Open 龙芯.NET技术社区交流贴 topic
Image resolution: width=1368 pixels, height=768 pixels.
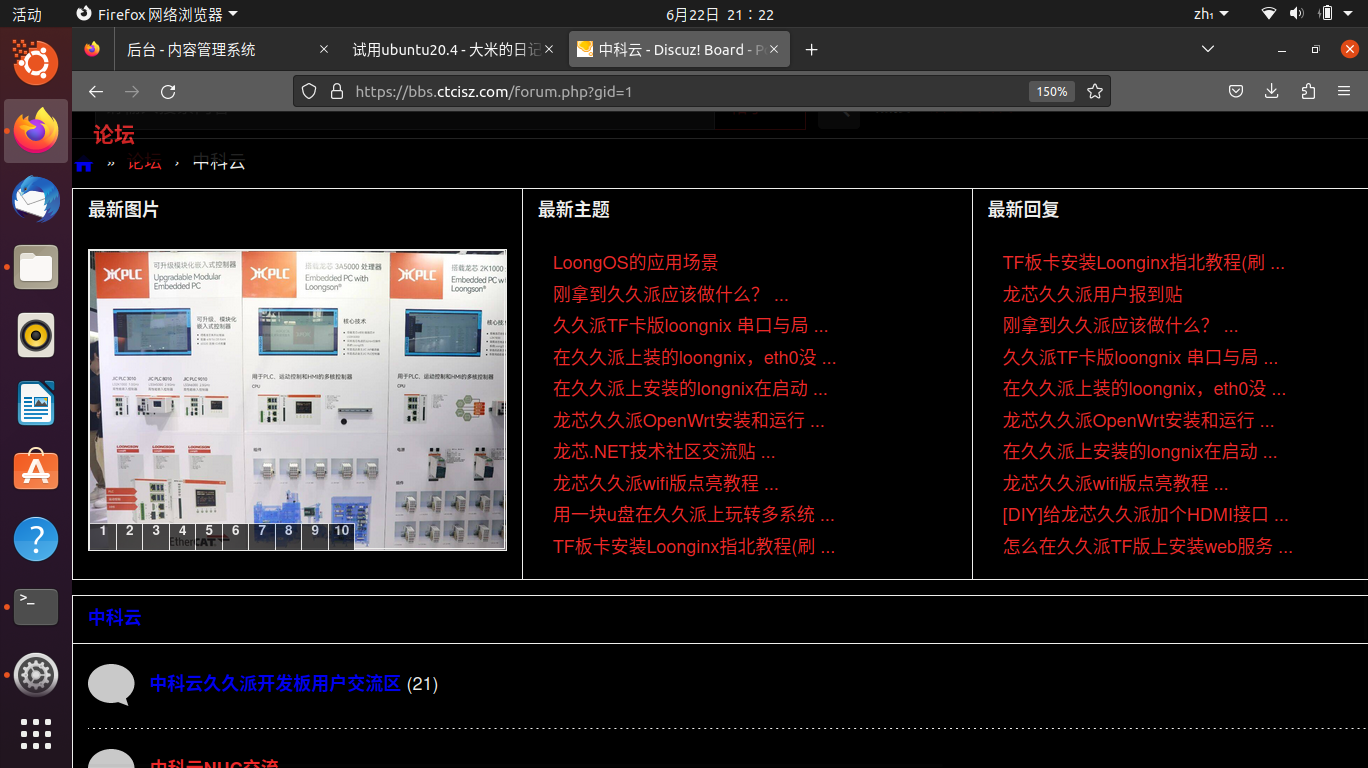click(664, 452)
